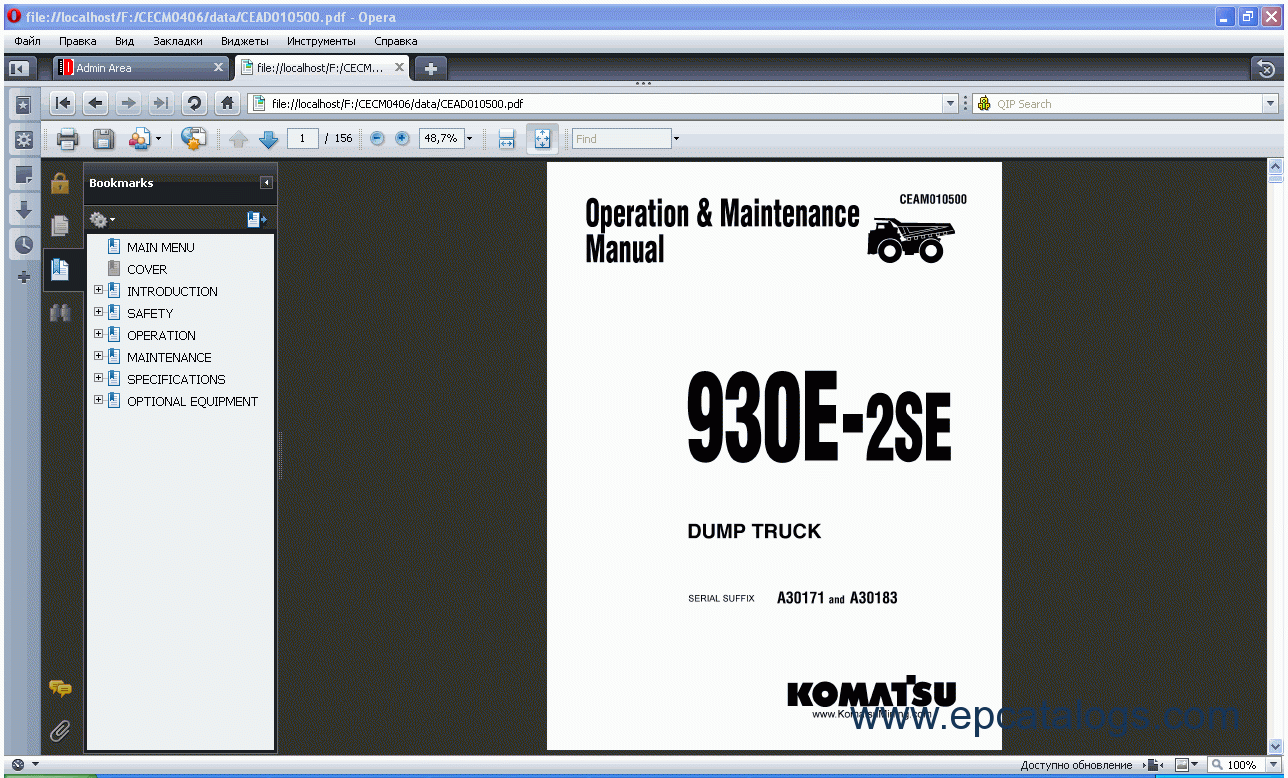This screenshot has width=1288, height=778.
Task: Toggle the Opera side panel button
Action: tap(19, 68)
